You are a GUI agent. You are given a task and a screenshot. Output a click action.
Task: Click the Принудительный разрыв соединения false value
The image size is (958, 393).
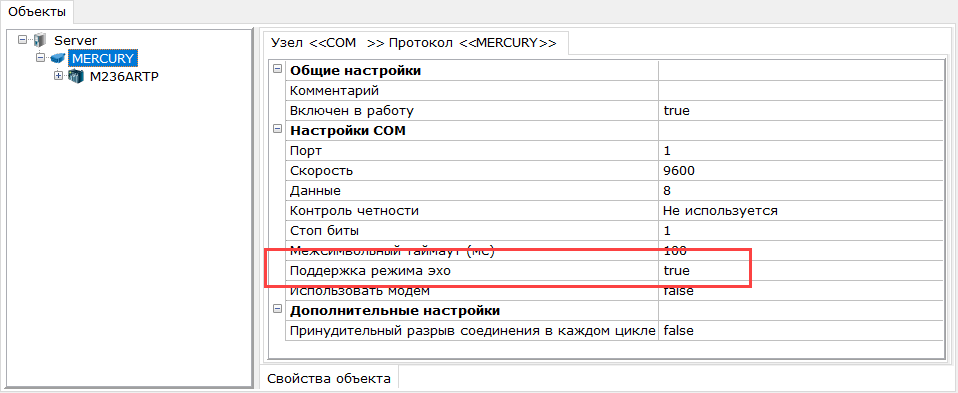point(801,331)
